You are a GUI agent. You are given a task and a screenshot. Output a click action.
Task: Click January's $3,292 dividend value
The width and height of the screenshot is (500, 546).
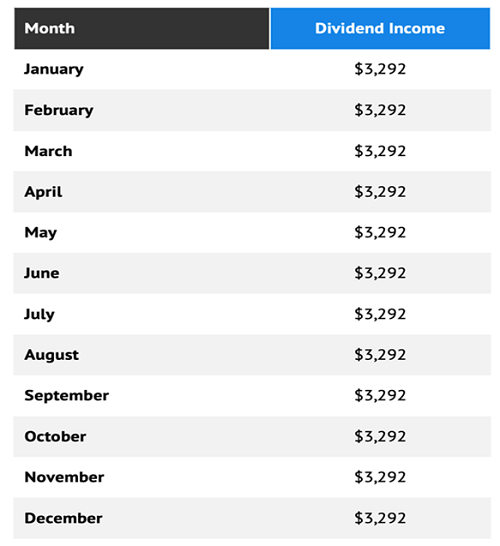point(380,69)
